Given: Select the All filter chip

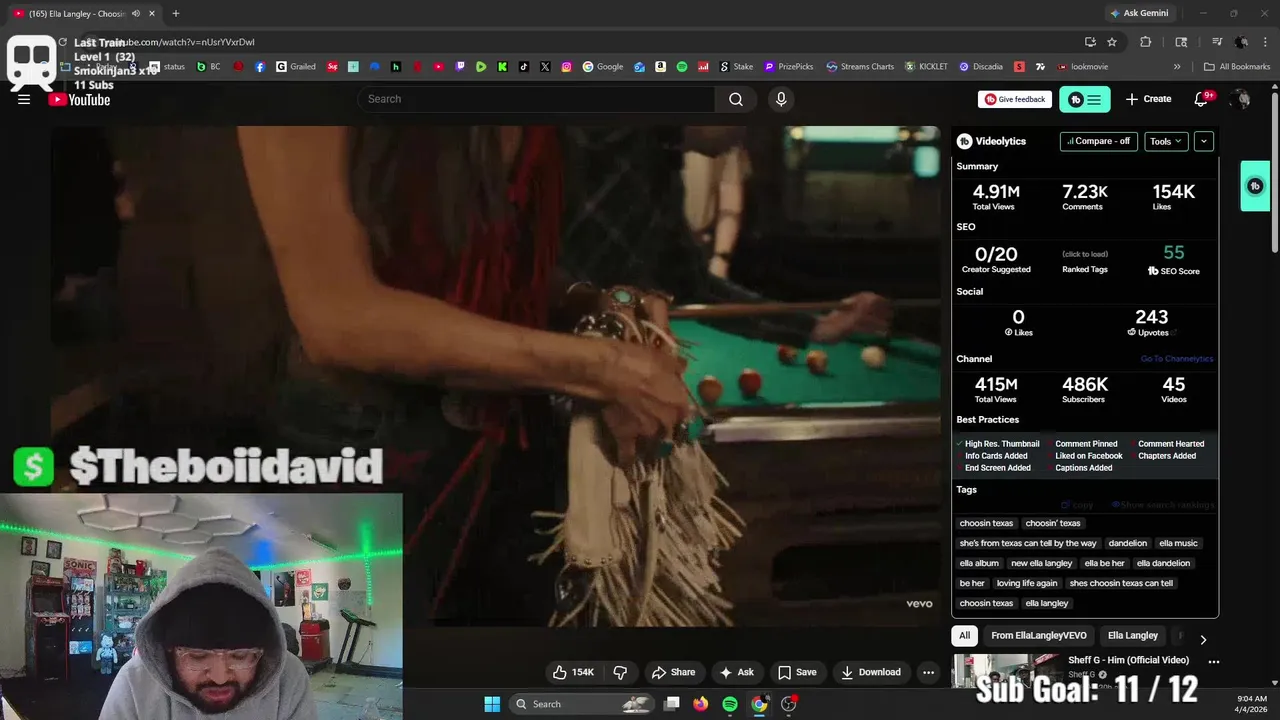Looking at the screenshot, I should pyautogui.click(x=964, y=636).
